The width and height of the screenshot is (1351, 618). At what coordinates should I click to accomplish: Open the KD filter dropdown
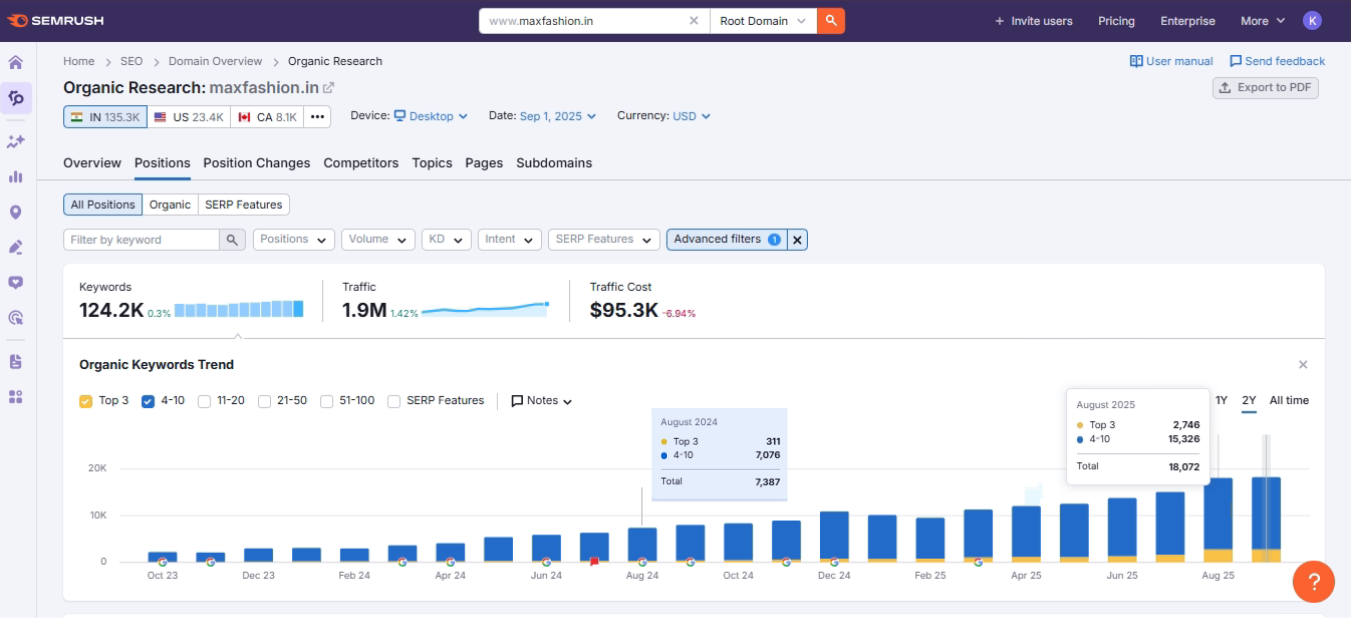(446, 240)
